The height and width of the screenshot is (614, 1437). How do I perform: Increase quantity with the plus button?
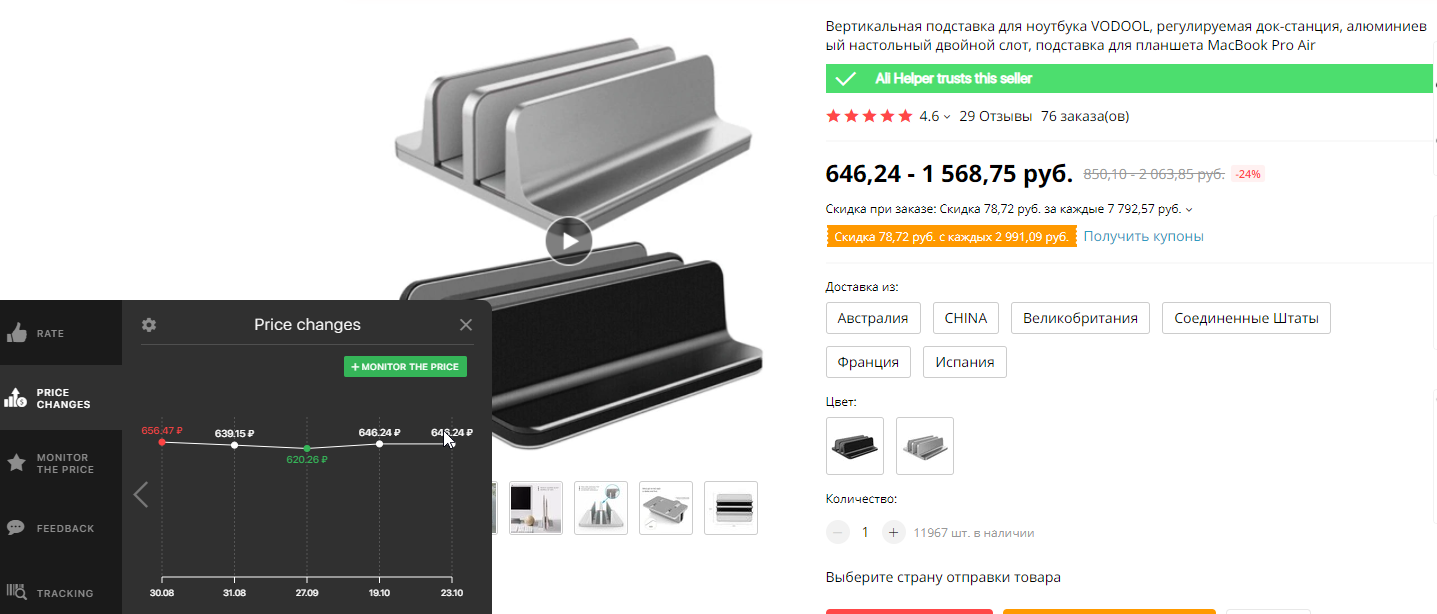pos(894,532)
